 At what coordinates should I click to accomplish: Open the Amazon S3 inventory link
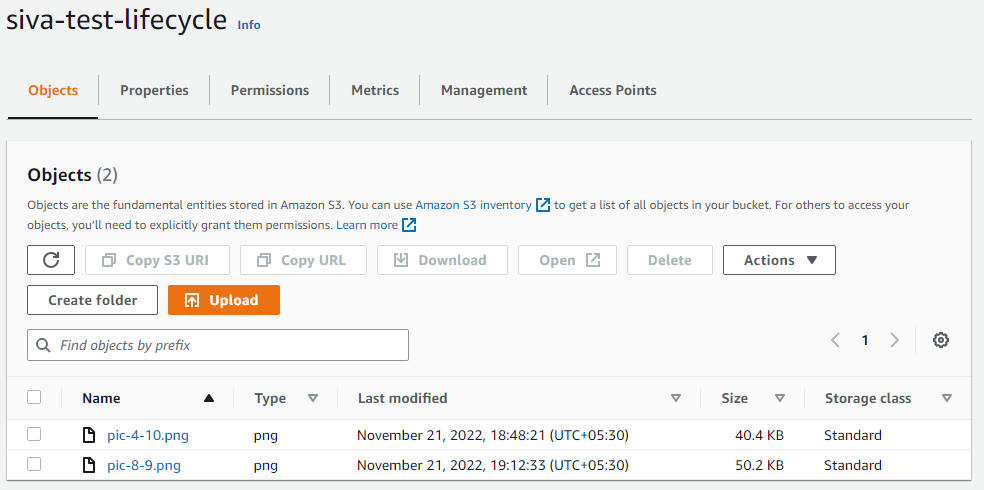pos(473,205)
